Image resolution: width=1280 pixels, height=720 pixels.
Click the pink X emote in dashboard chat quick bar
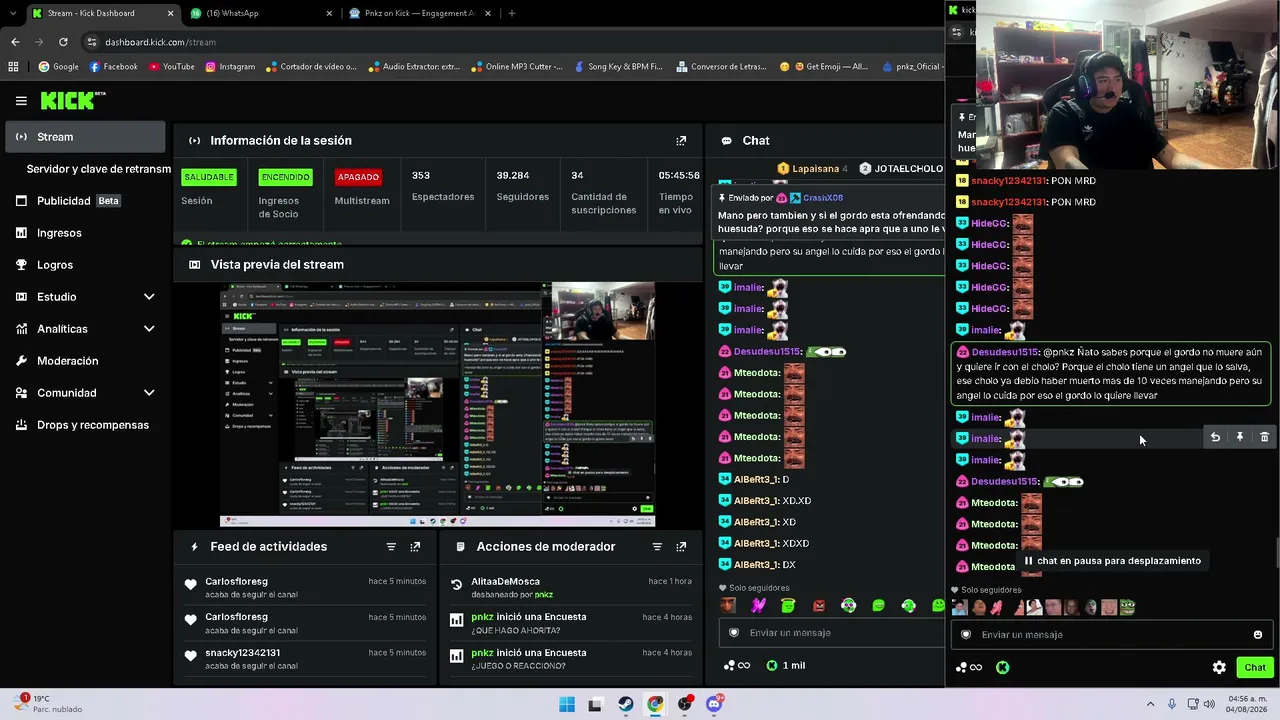tap(758, 605)
